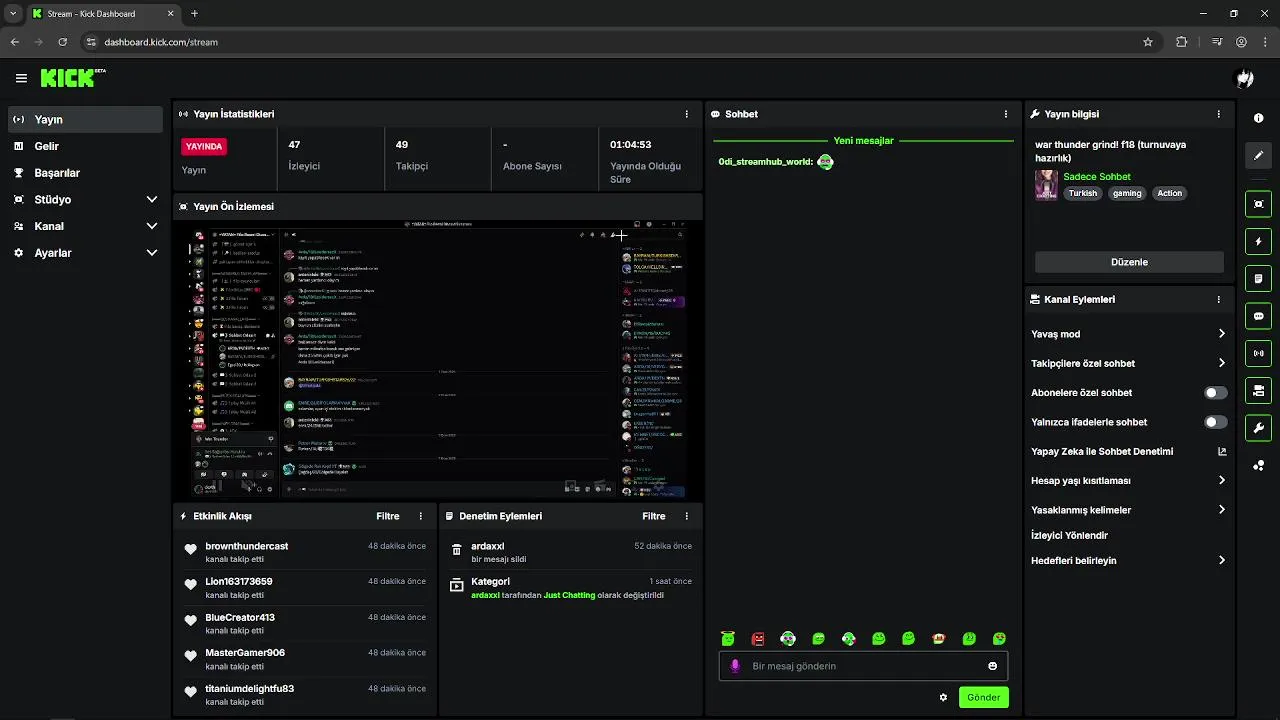
Task: Pick the heart-eyes emote at row end
Action: [x=999, y=638]
